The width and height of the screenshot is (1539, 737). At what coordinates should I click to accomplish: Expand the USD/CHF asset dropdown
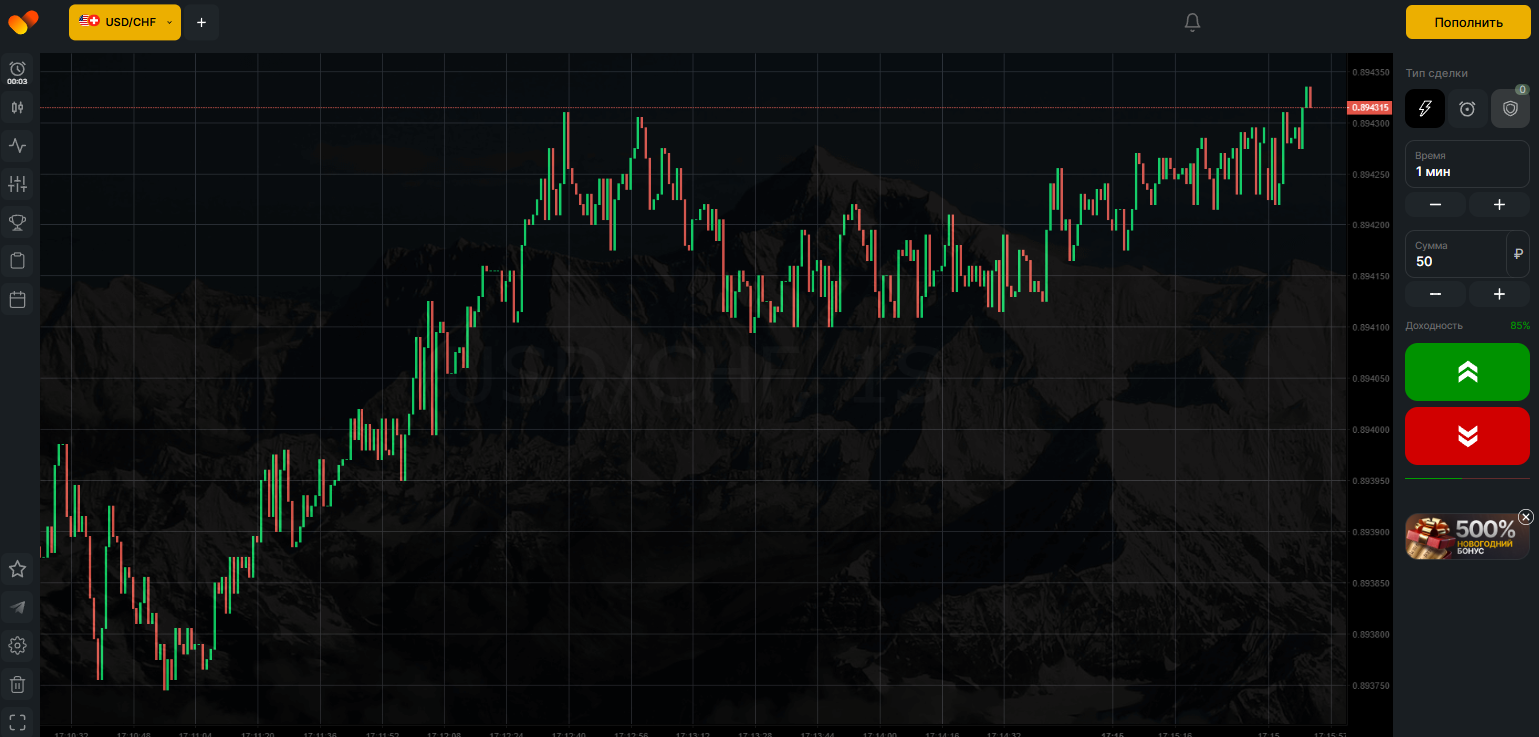125,22
